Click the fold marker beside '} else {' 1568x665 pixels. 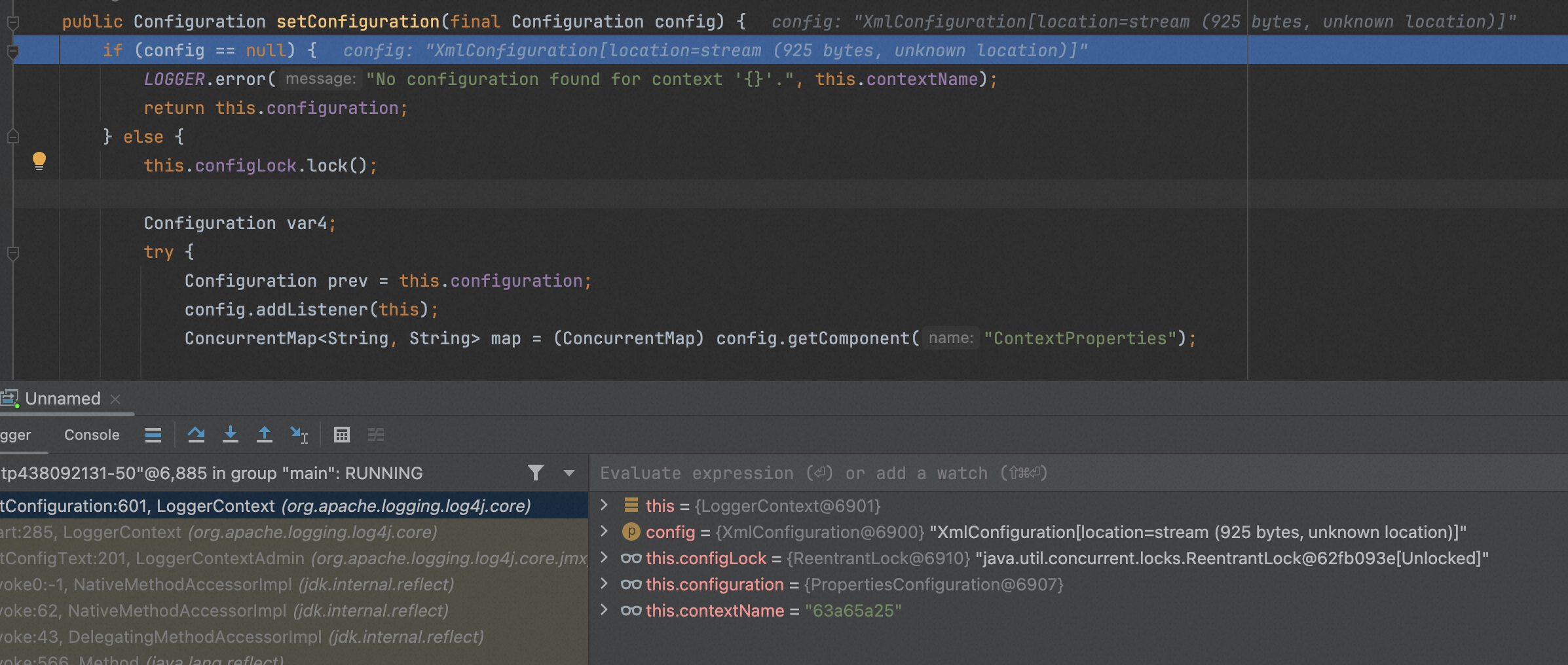point(12,137)
